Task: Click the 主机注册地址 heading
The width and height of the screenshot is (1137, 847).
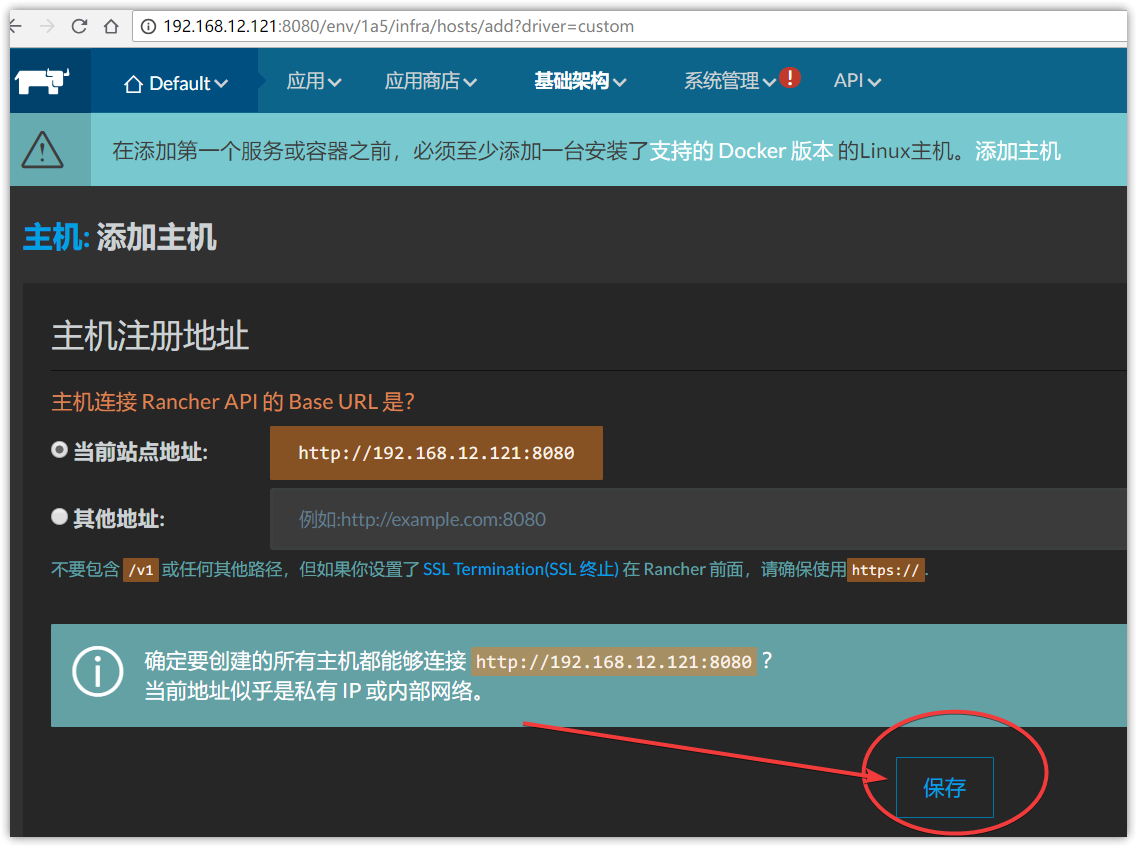Action: (150, 336)
